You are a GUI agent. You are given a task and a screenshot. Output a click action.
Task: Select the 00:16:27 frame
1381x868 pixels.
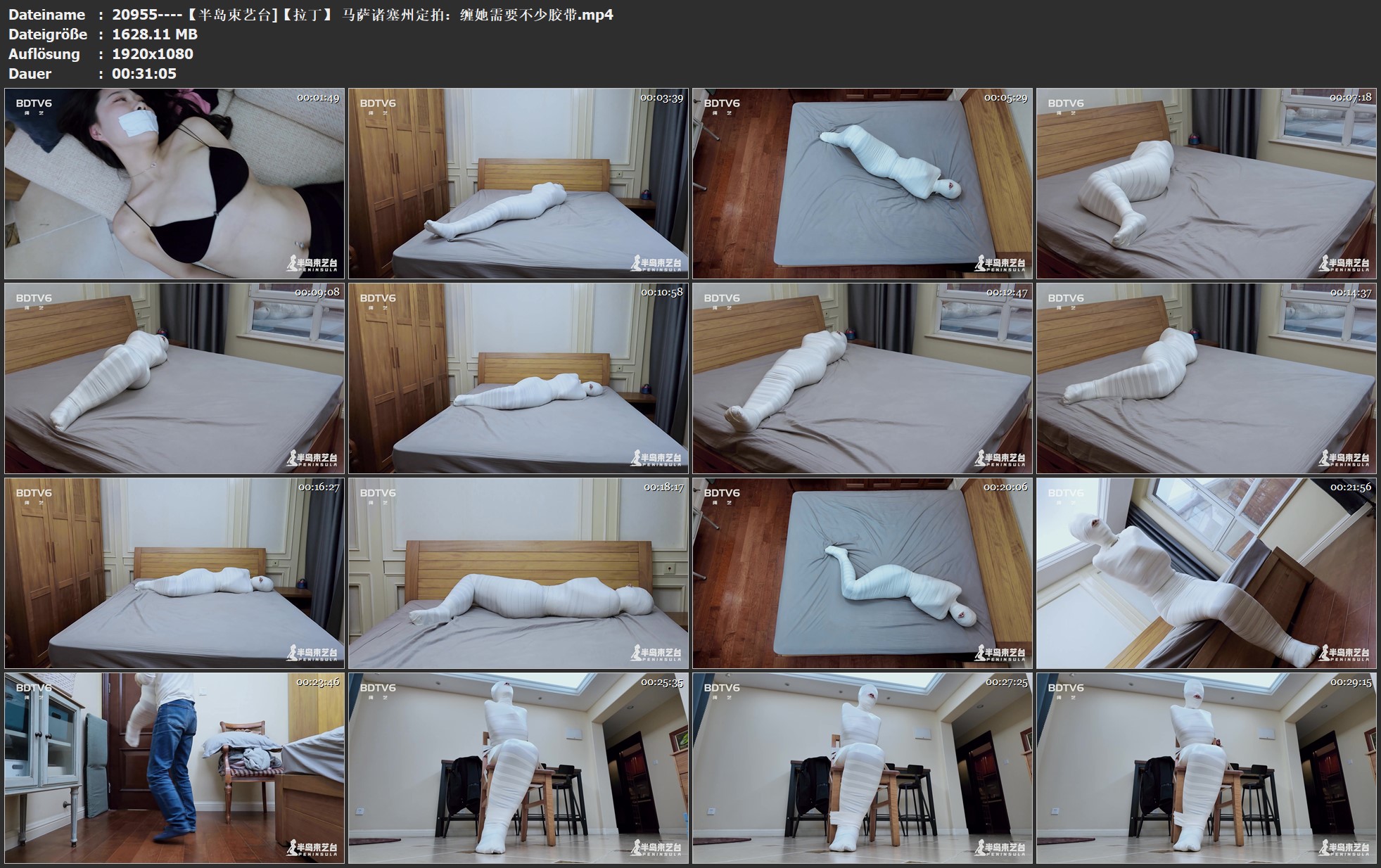coord(174,573)
